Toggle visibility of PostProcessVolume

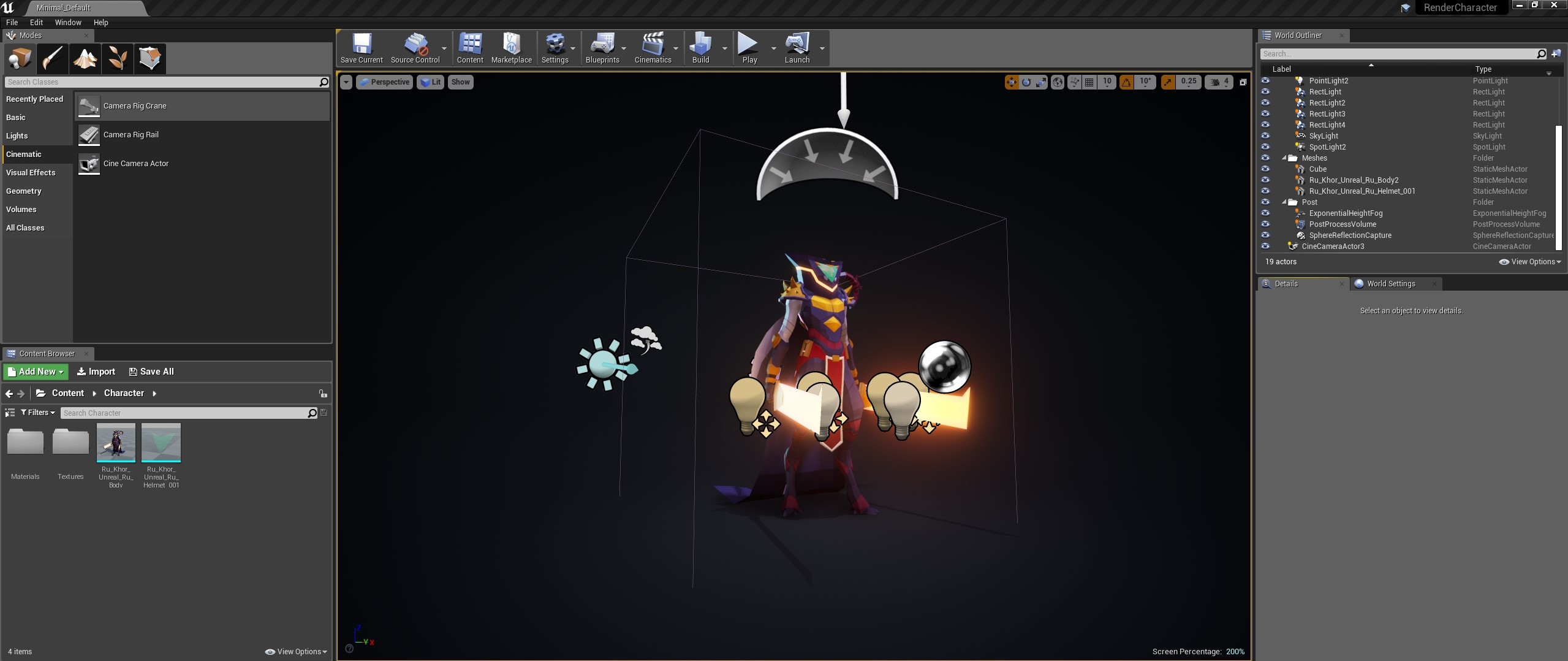1265,224
